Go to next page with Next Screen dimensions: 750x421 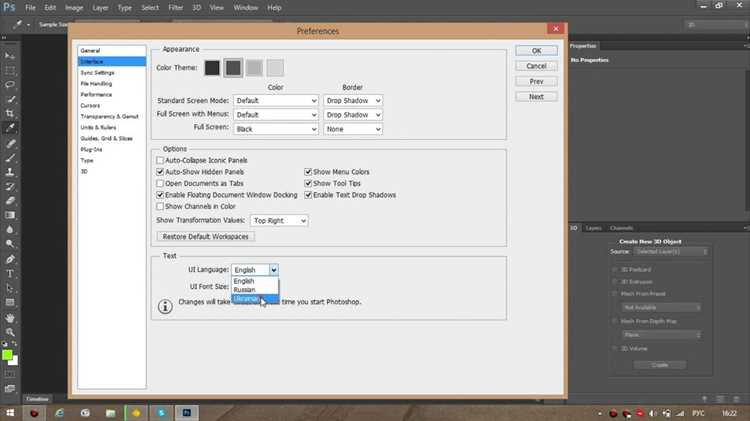point(536,97)
